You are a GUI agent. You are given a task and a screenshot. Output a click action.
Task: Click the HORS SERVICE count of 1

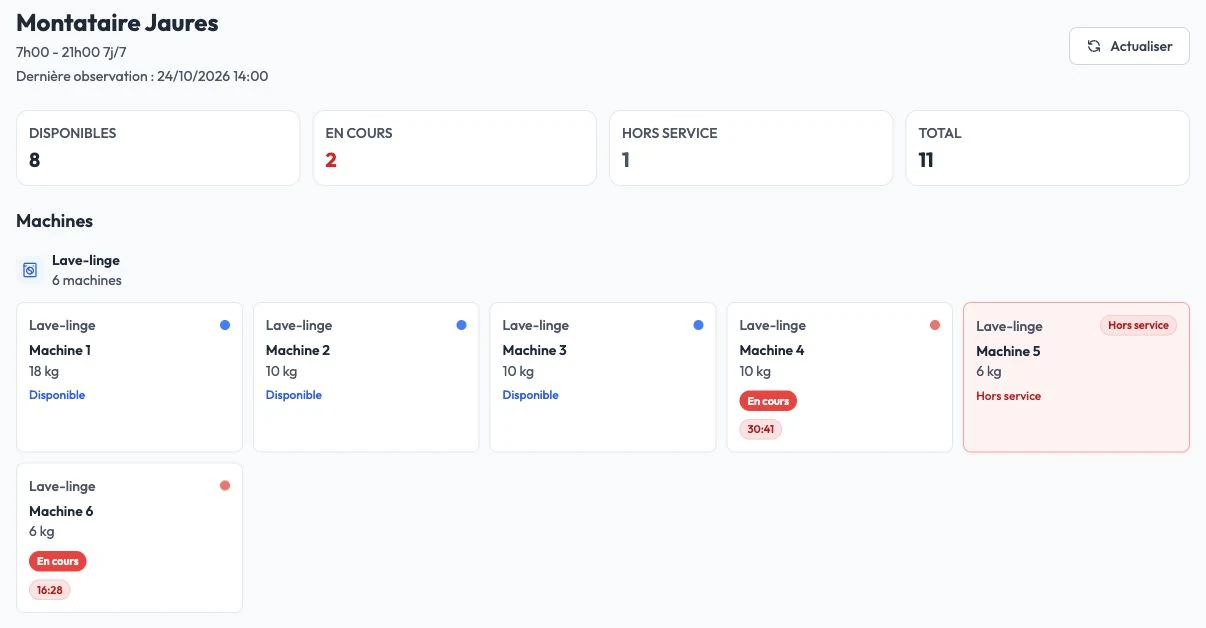pyautogui.click(x=626, y=159)
